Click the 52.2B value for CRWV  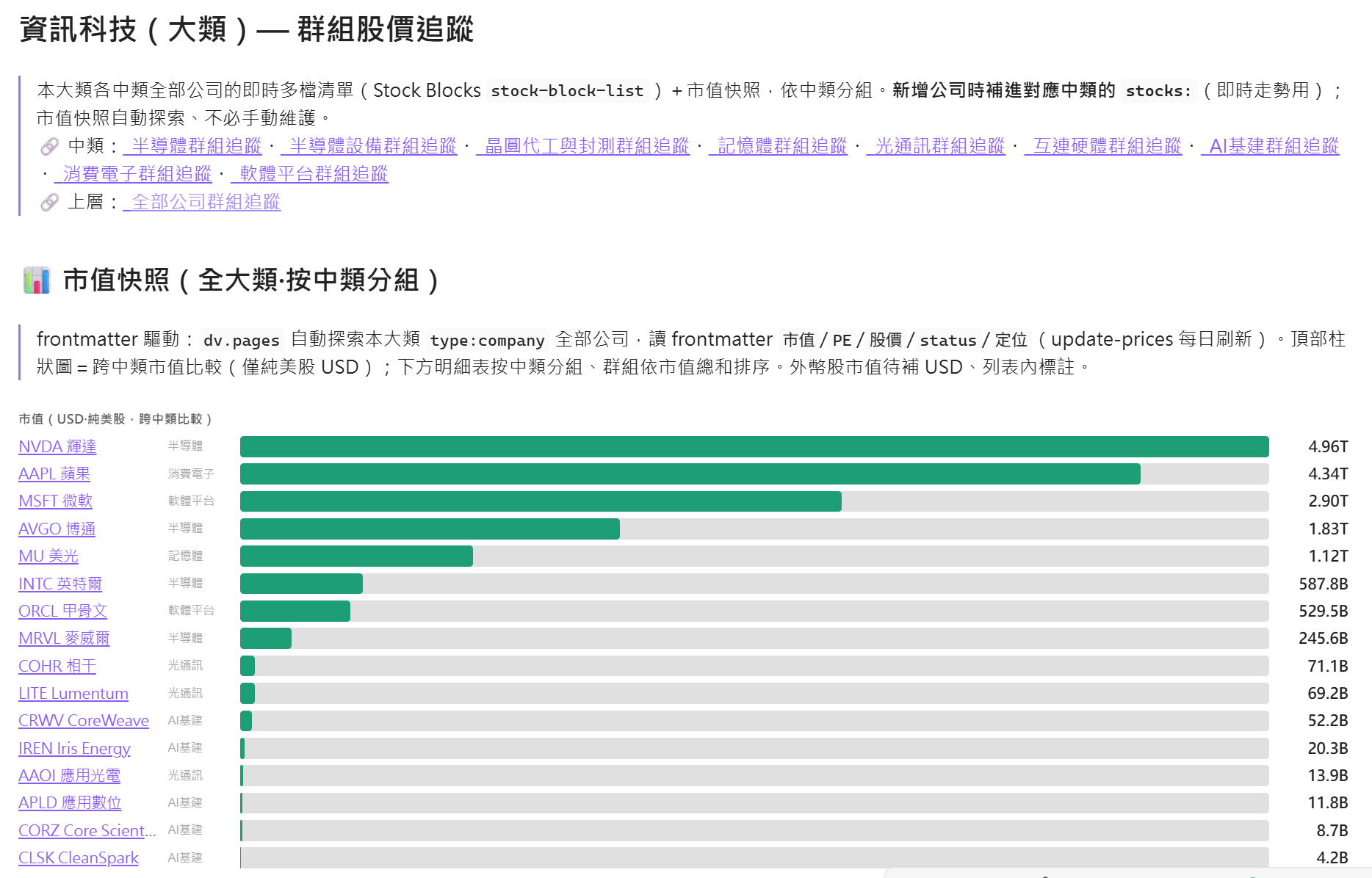(1328, 721)
